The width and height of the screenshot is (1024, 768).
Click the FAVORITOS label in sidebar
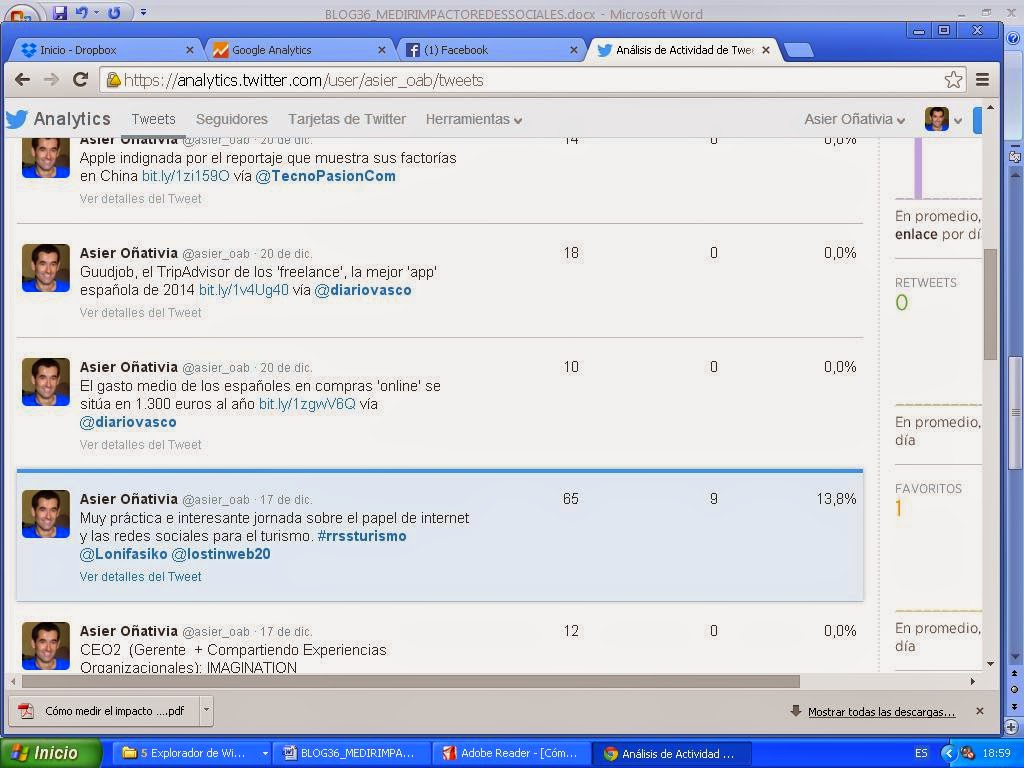coord(928,488)
